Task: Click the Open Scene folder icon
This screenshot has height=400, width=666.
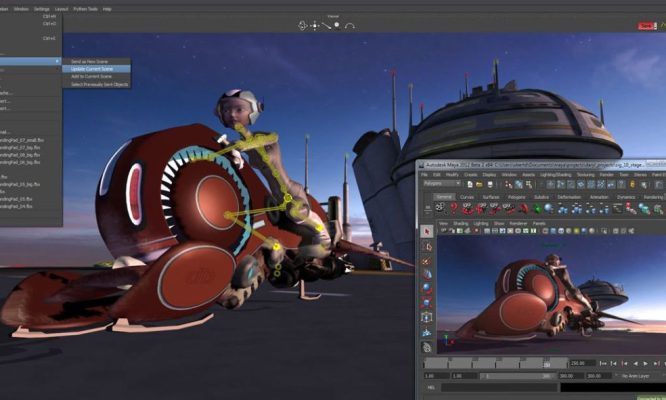Action: point(479,185)
